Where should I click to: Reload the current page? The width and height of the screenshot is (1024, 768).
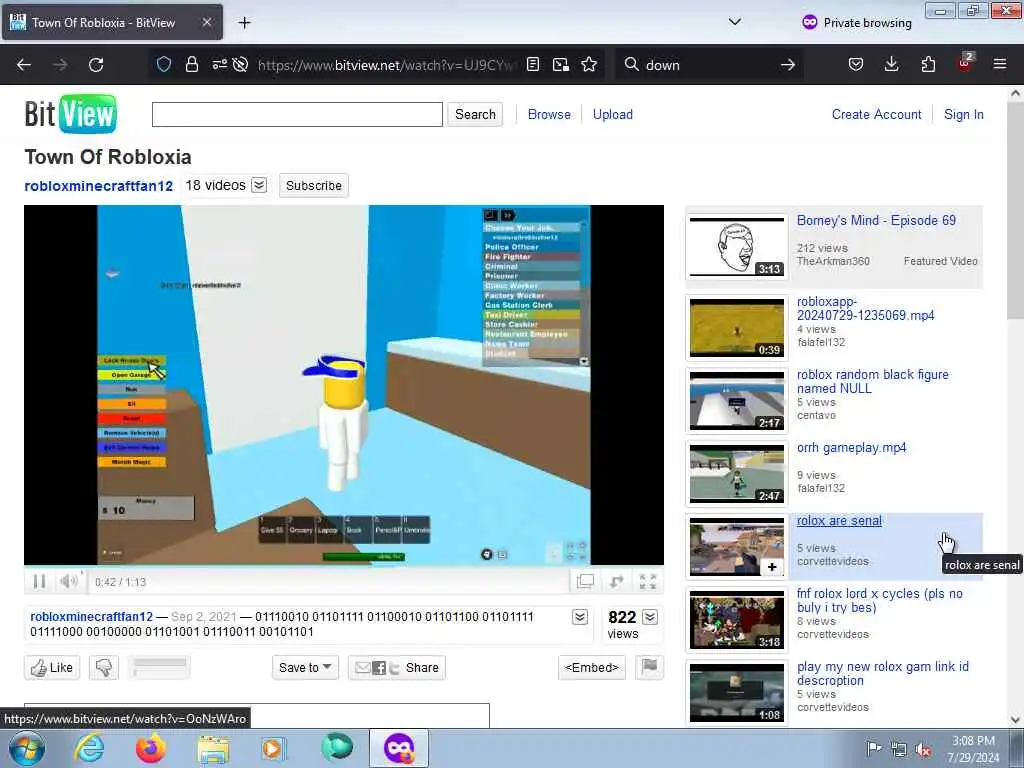[96, 65]
